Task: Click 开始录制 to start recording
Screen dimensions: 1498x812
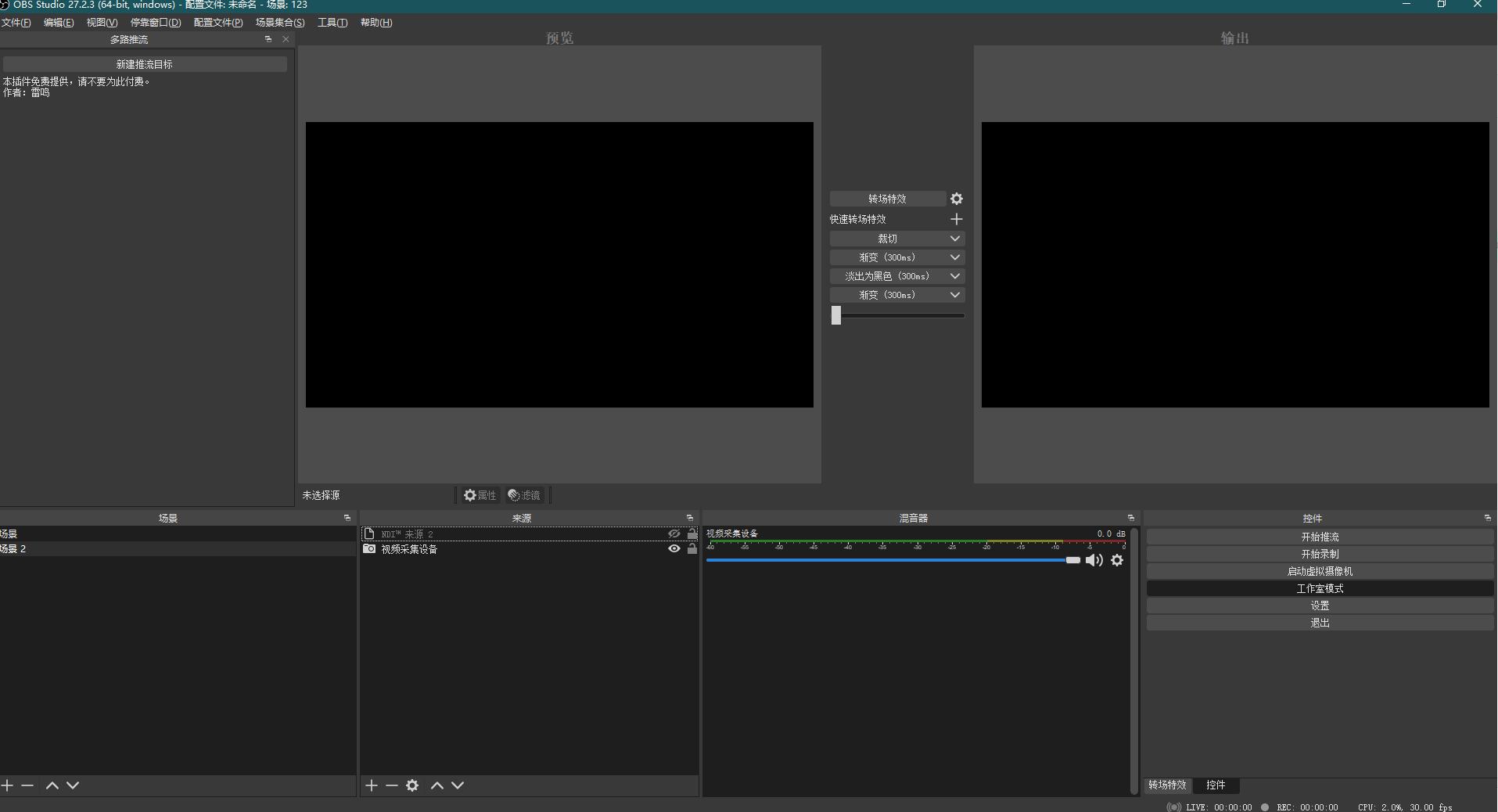Action: coord(1320,554)
